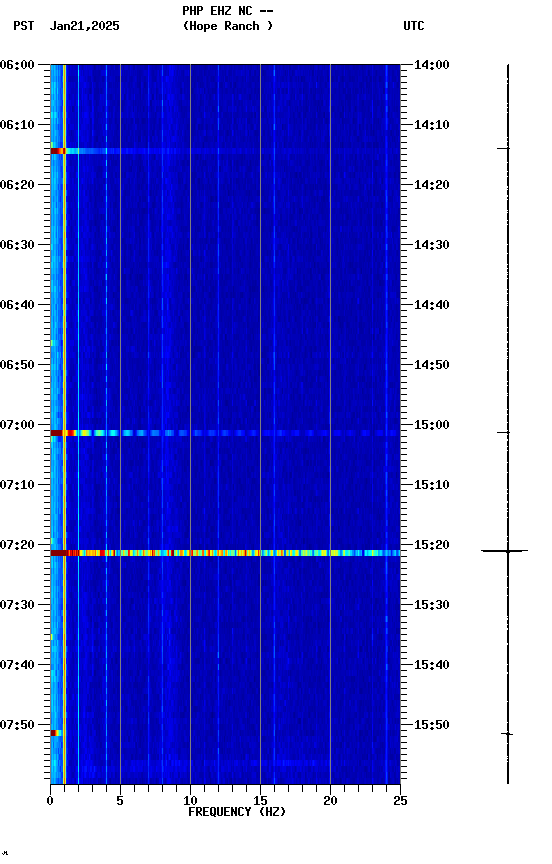Click the 07:20 PST time label
The width and height of the screenshot is (552, 864).
point(17,545)
